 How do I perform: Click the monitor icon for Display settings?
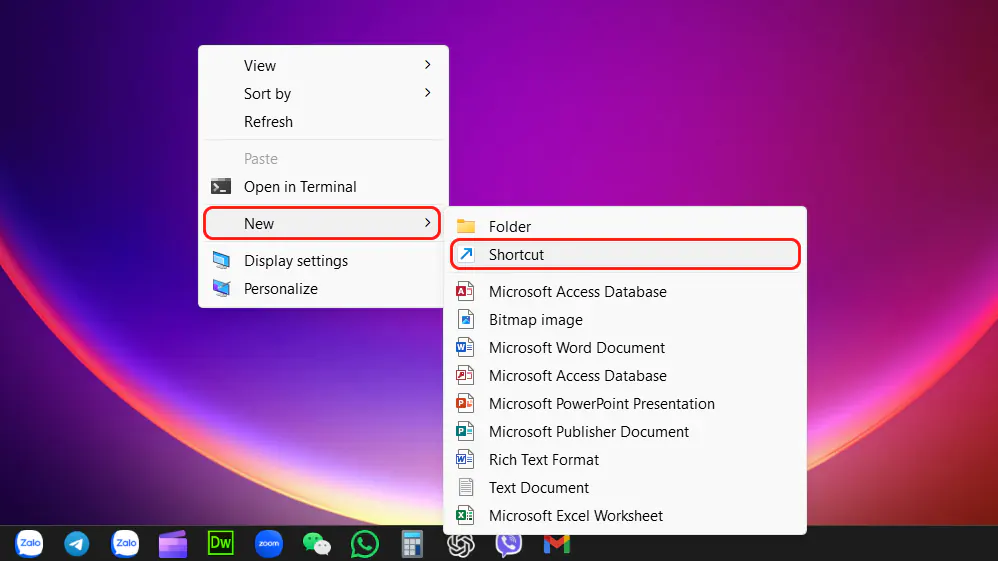pos(221,260)
